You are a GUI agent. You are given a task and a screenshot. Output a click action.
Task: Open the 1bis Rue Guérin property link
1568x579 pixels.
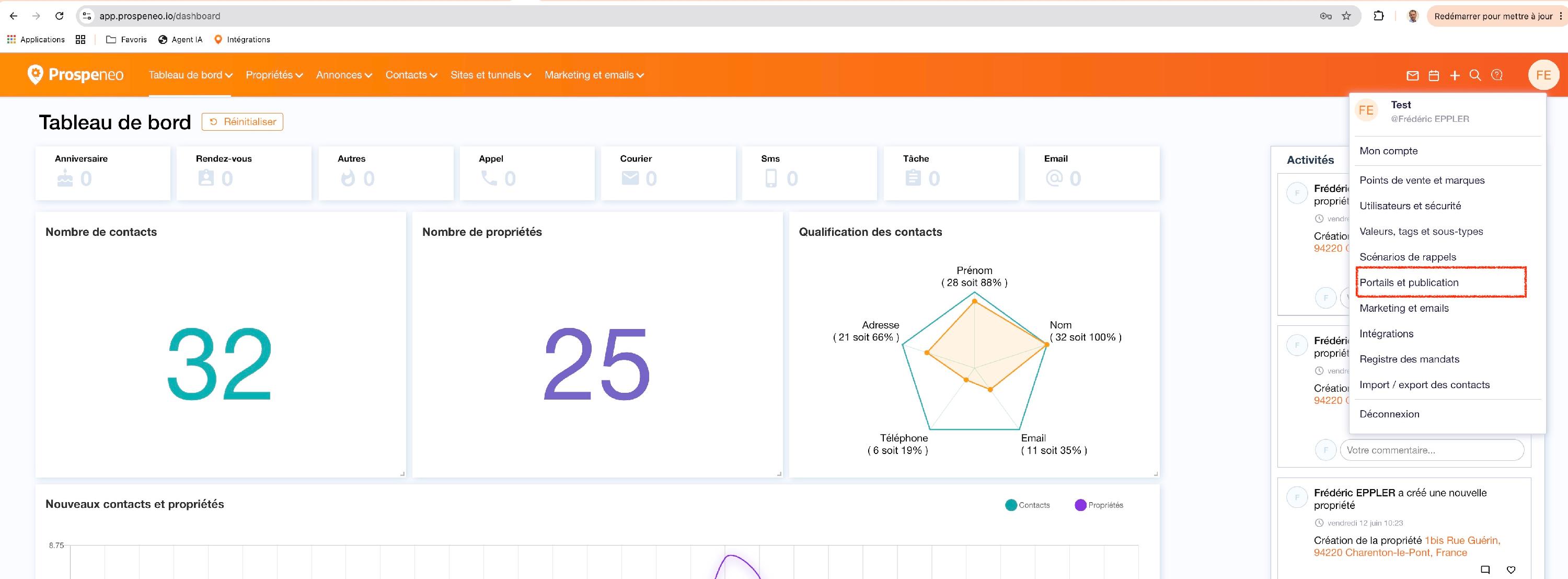(x=1406, y=546)
